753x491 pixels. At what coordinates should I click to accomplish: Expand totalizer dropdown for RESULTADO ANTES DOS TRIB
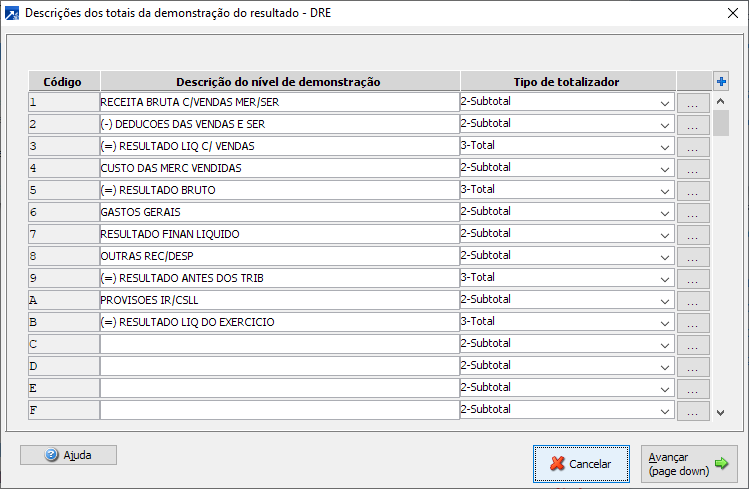[665, 278]
